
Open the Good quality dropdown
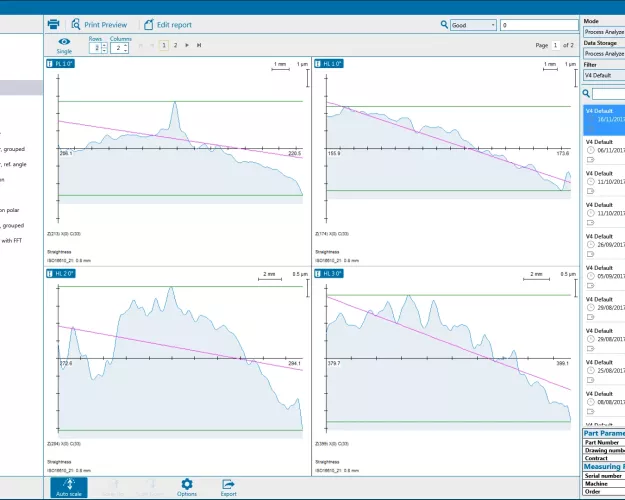pyautogui.click(x=472, y=25)
